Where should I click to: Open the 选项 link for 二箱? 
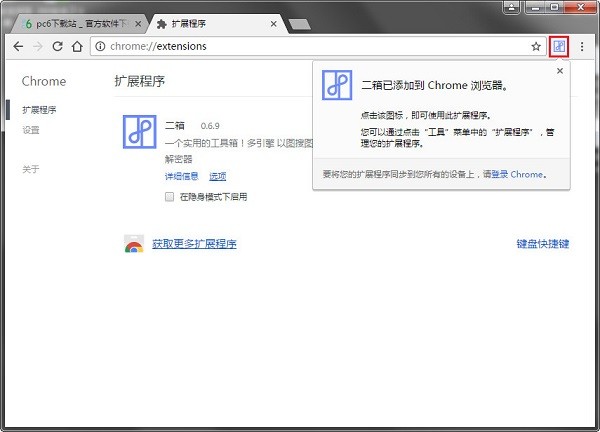[x=217, y=177]
